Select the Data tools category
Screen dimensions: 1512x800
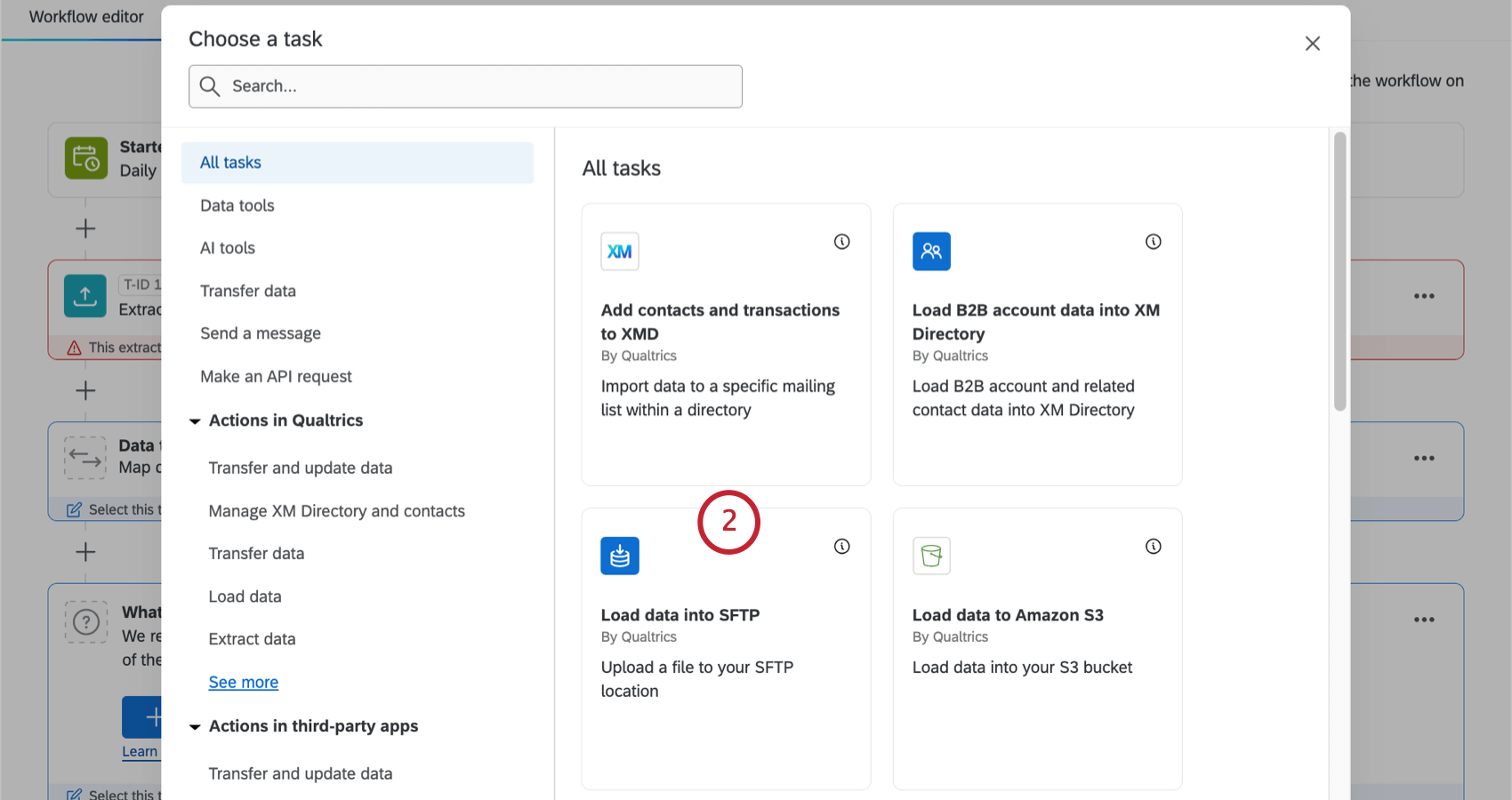(x=237, y=205)
